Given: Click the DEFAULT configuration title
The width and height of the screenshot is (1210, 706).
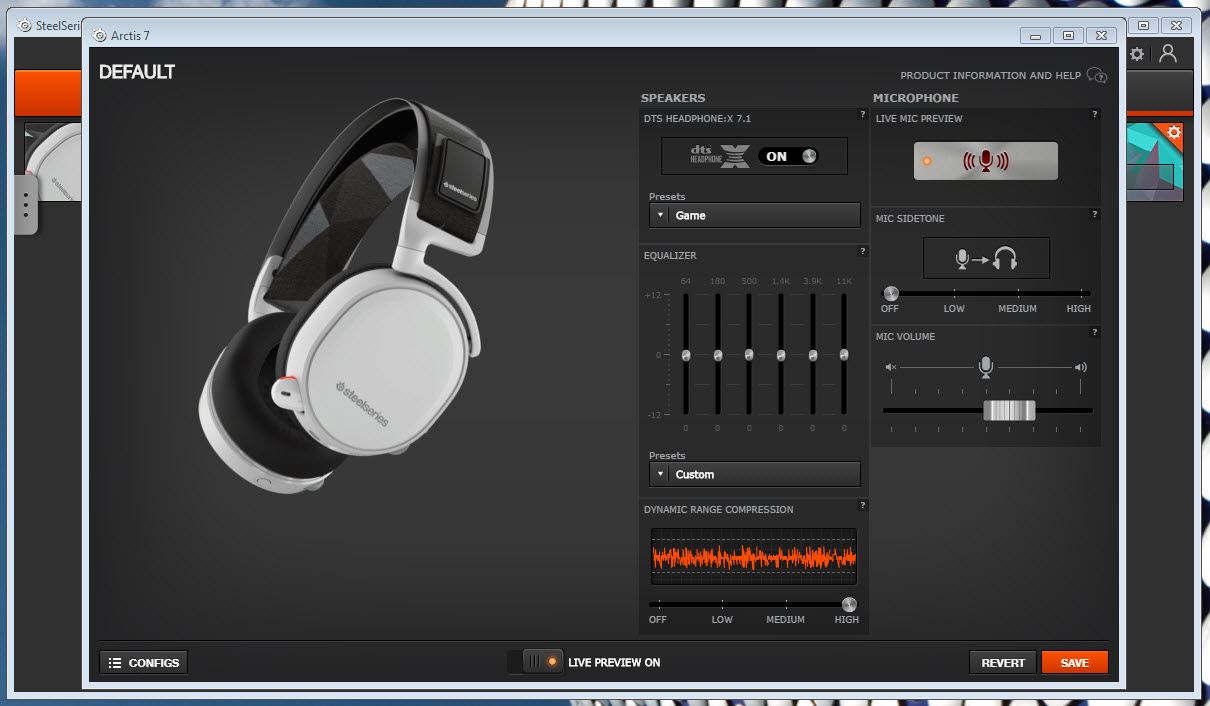Looking at the screenshot, I should (137, 72).
